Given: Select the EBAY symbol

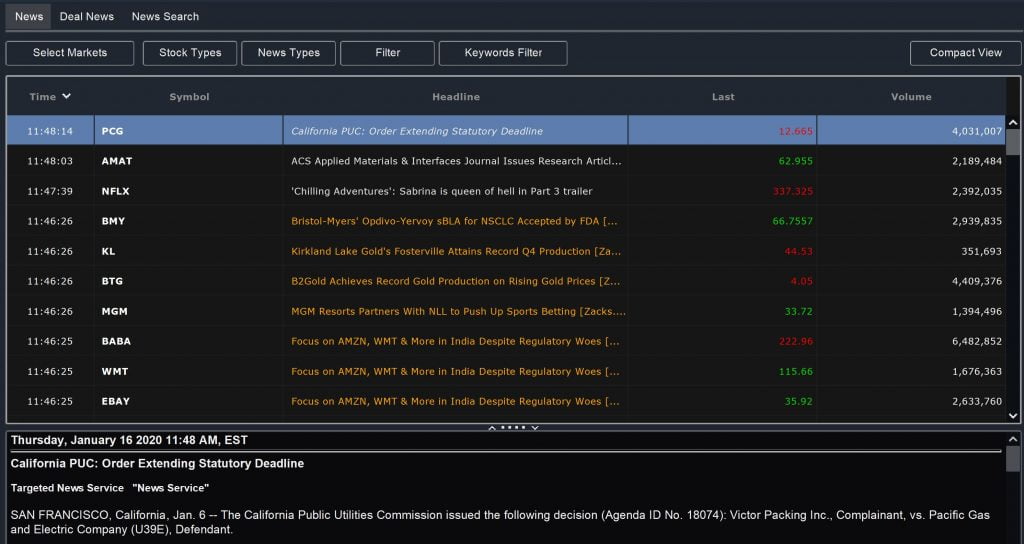Looking at the screenshot, I should click(x=116, y=402).
